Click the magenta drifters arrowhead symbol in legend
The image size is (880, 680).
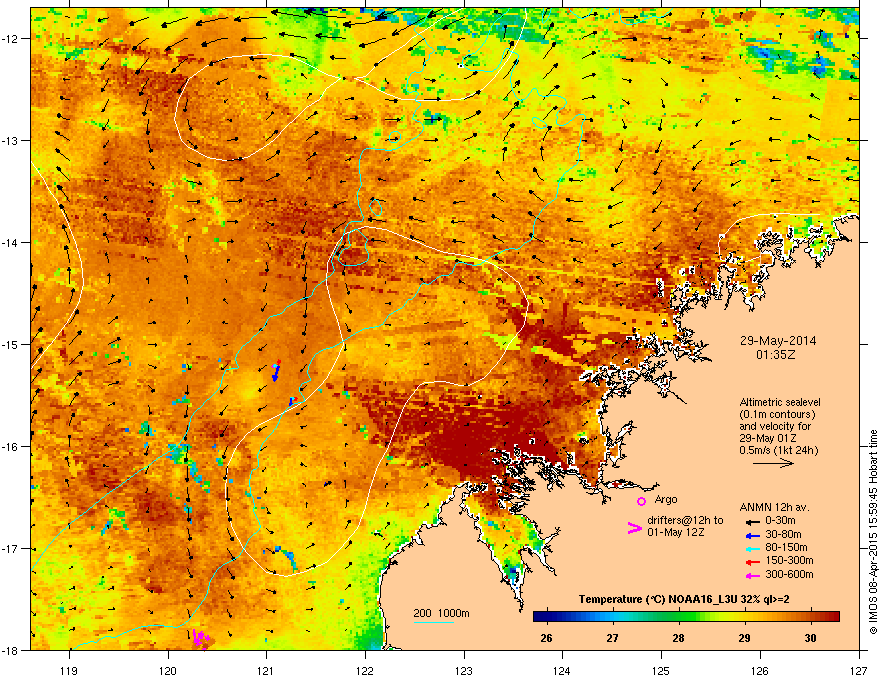coord(634,528)
